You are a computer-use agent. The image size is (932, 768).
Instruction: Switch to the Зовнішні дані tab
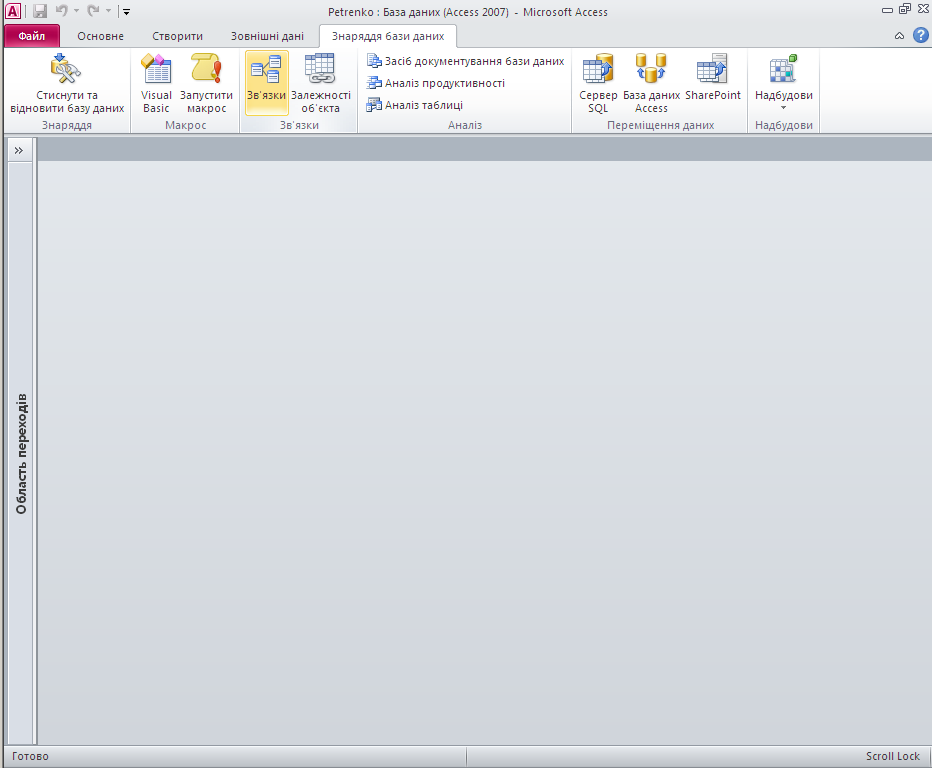[x=267, y=36]
